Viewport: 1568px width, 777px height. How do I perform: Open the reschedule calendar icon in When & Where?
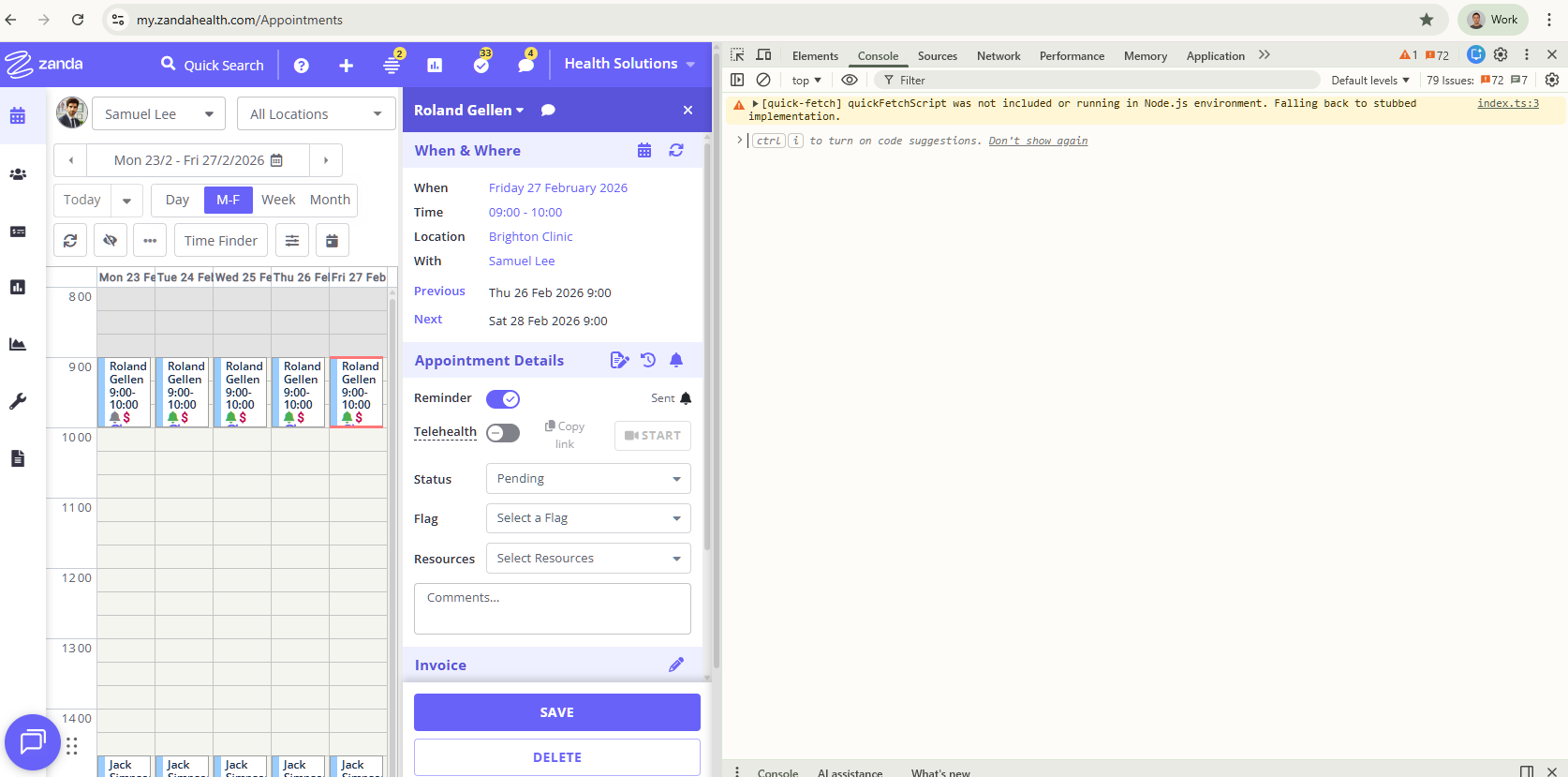[644, 151]
